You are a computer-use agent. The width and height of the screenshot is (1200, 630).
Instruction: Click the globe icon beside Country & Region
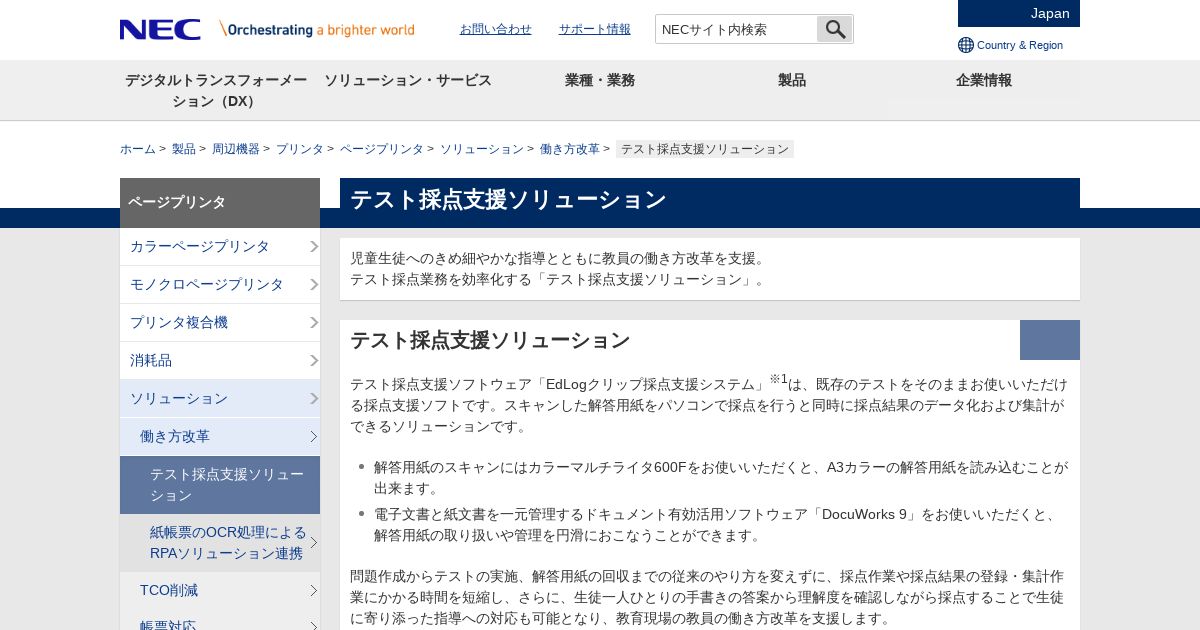[x=966, y=45]
